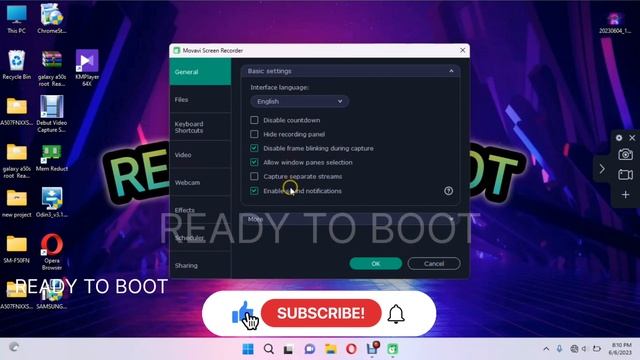Enable the Disable countdown checkbox
Image resolution: width=640 pixels, height=360 pixels.
[x=254, y=120]
